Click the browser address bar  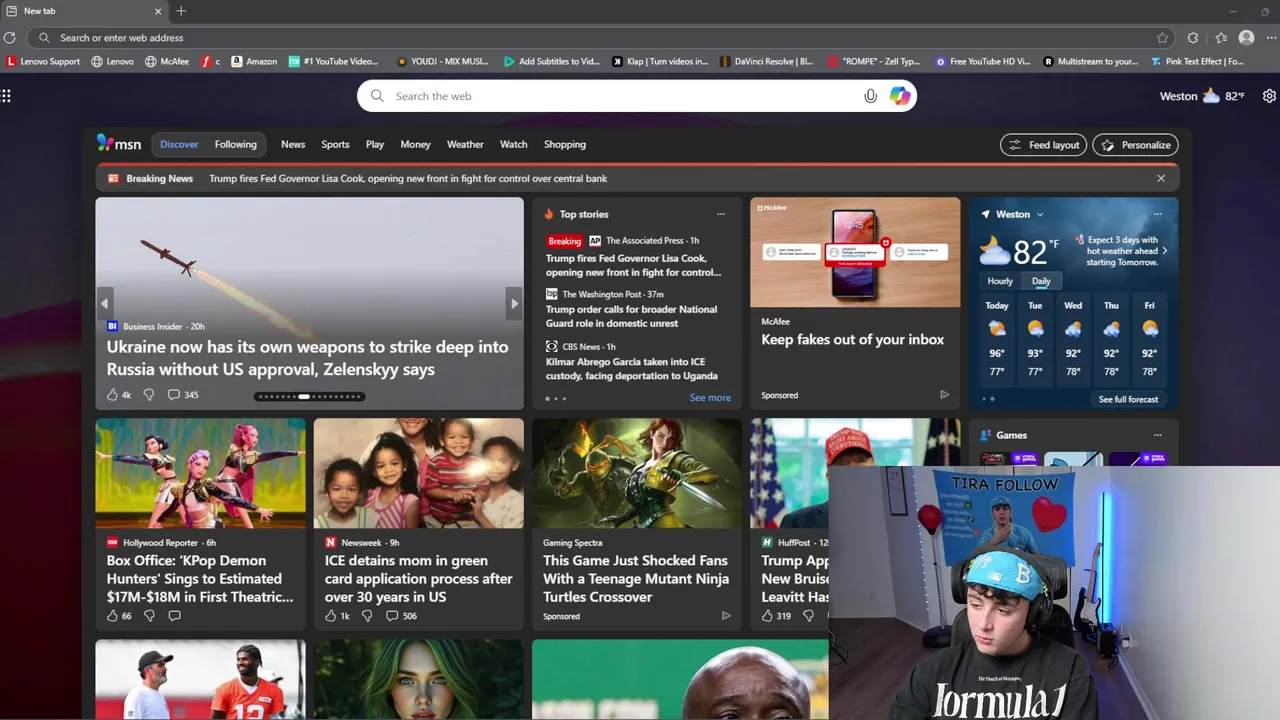[x=600, y=38]
